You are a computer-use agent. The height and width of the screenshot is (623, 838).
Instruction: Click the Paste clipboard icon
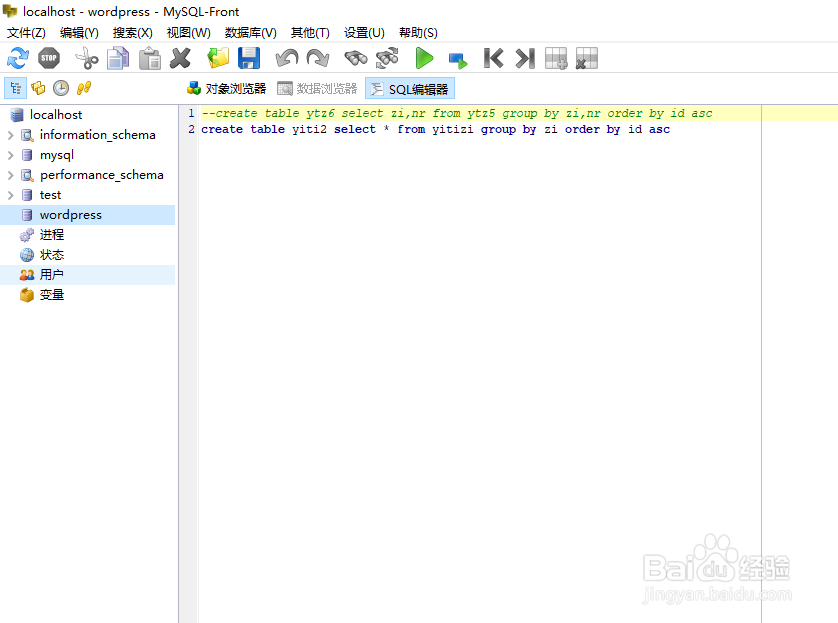click(150, 58)
